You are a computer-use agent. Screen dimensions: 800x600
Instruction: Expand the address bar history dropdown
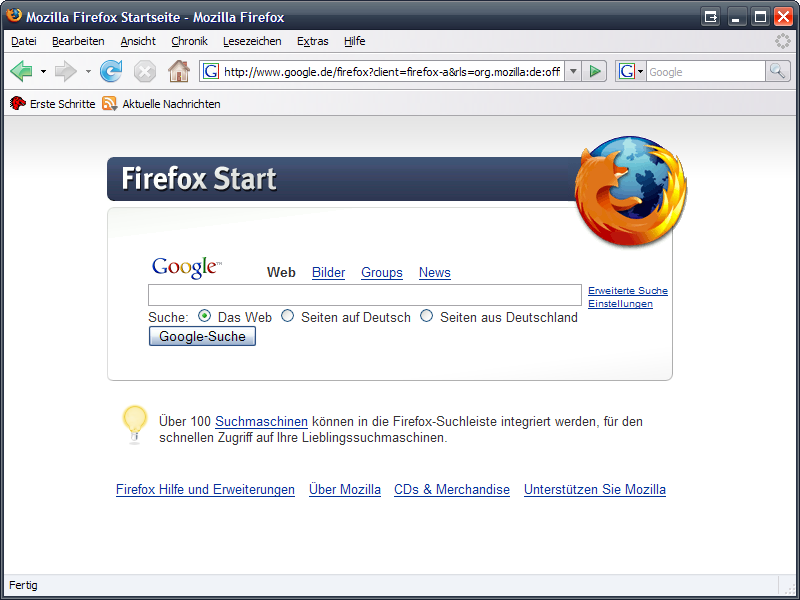coord(572,71)
